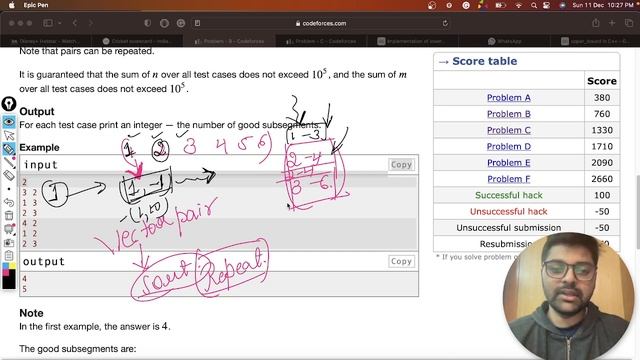This screenshot has height=360, width=640.
Task: Open the Epic Pen logo menu
Action: [9, 104]
